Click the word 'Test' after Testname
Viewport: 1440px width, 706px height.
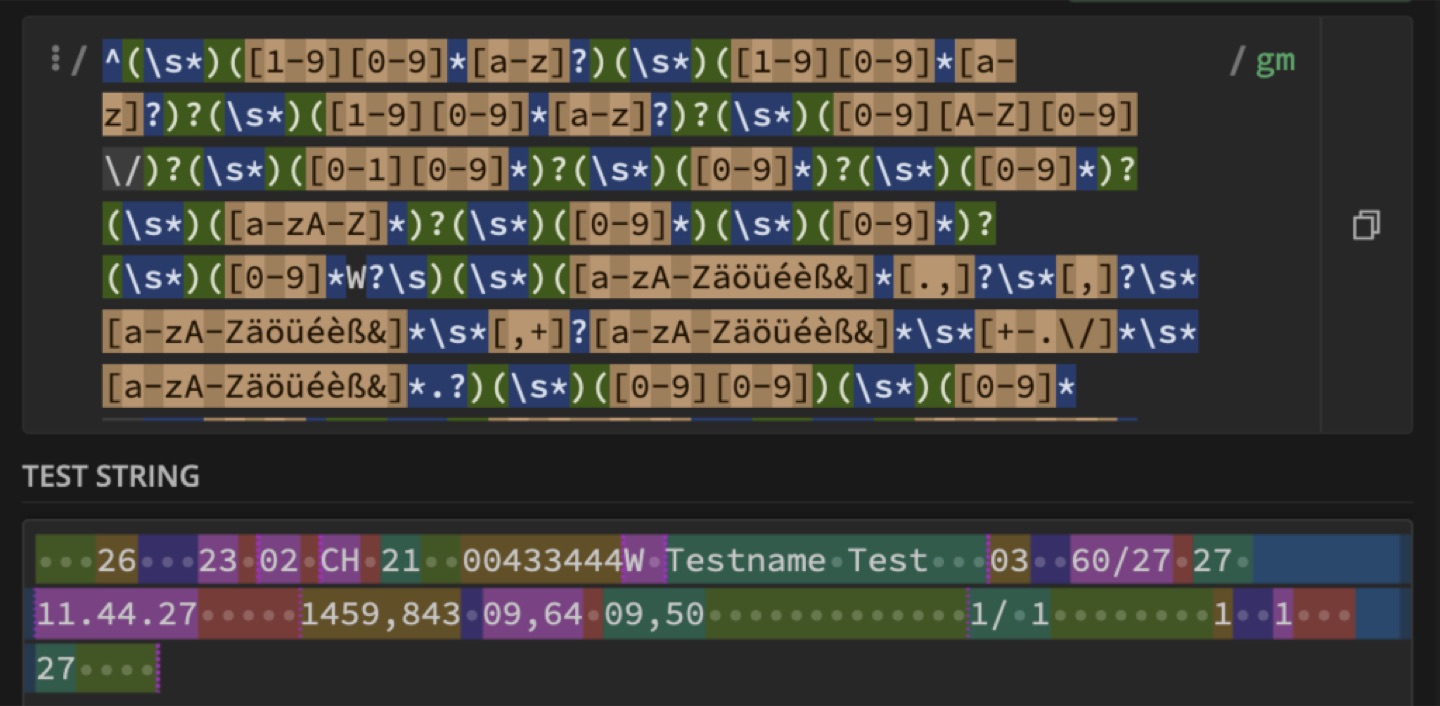click(888, 560)
